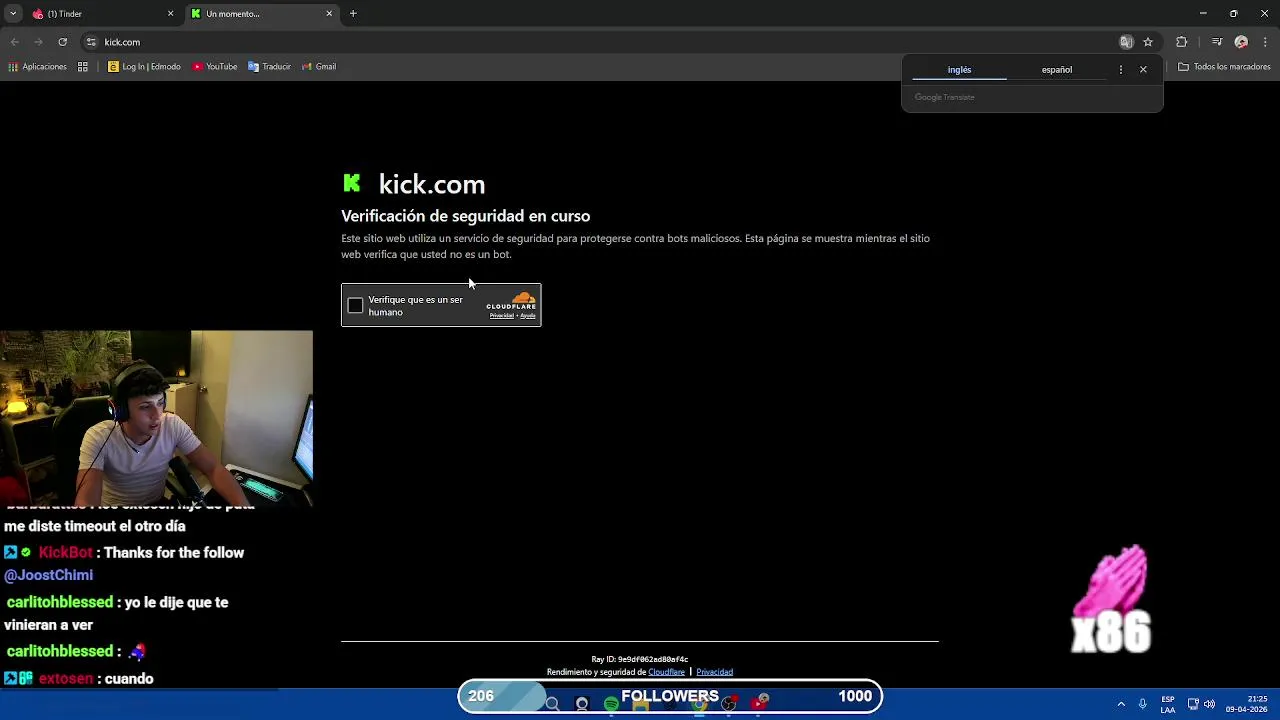Click the green Kick logo icon
1280x720 pixels.
point(352,183)
